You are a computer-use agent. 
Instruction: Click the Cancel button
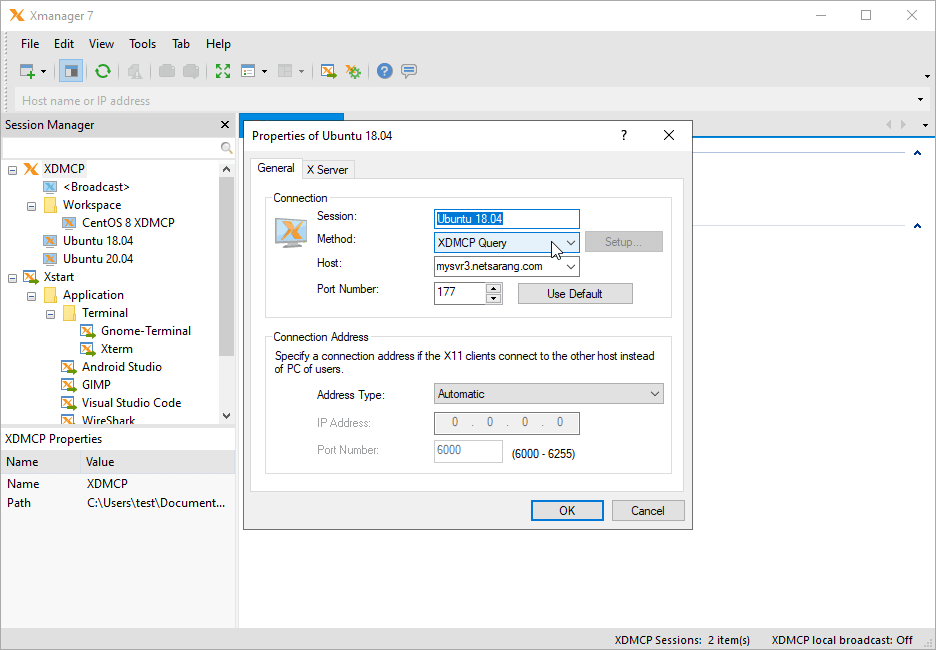click(x=648, y=510)
